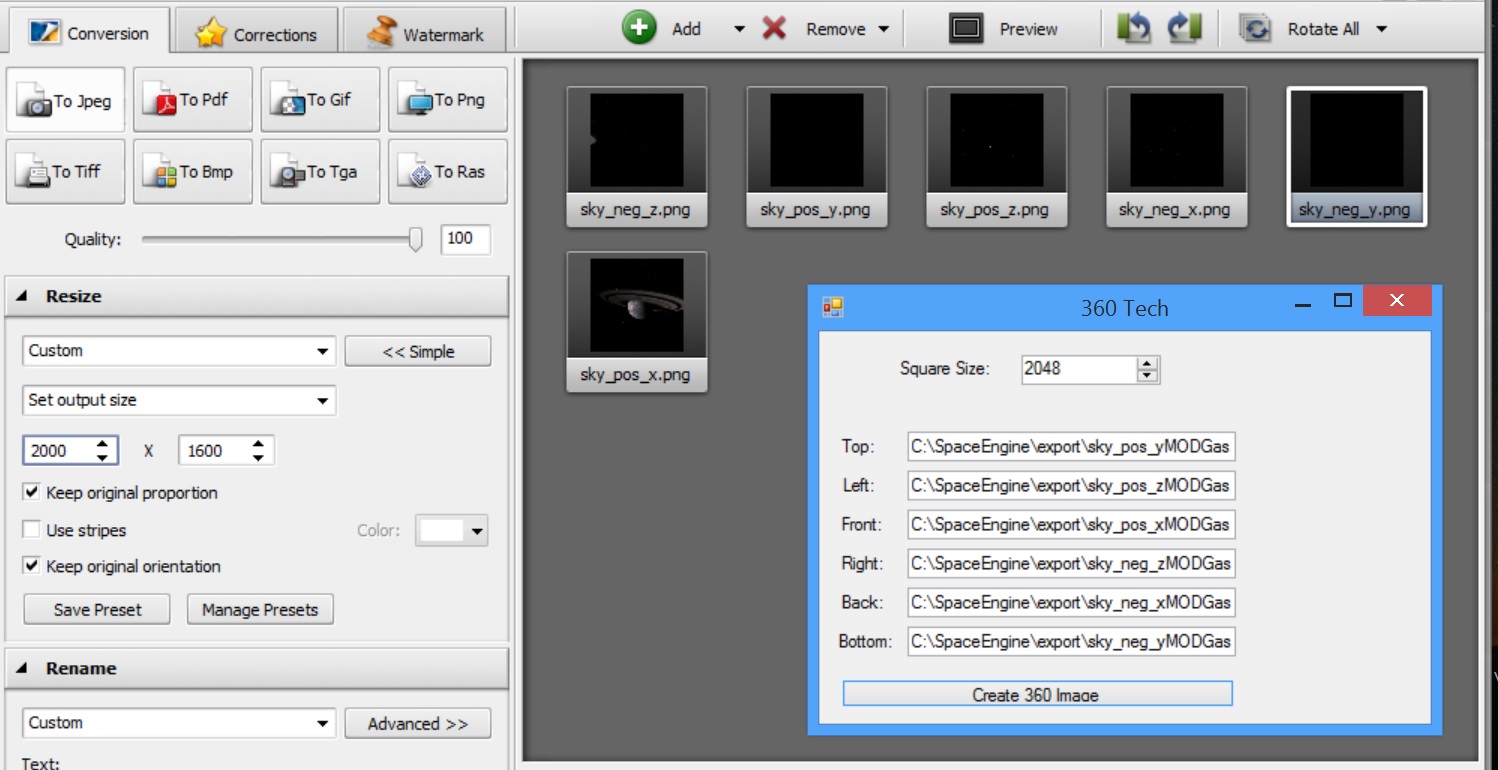Select the sky_neg_y.png thumbnail
1498x770 pixels.
(x=1356, y=155)
